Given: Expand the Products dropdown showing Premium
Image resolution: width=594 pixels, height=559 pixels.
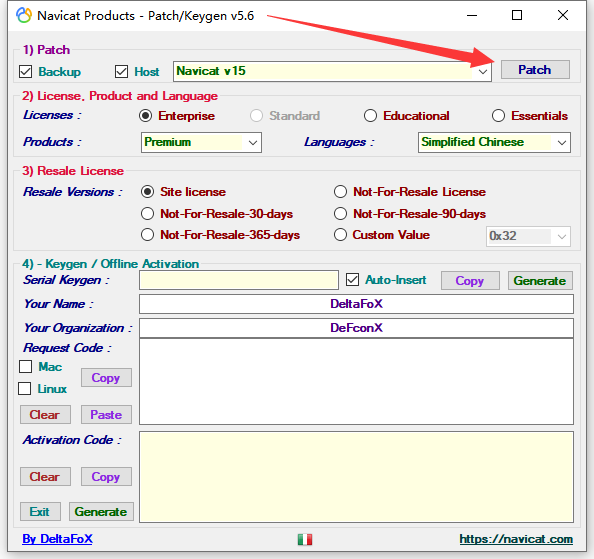Looking at the screenshot, I should coord(201,142).
